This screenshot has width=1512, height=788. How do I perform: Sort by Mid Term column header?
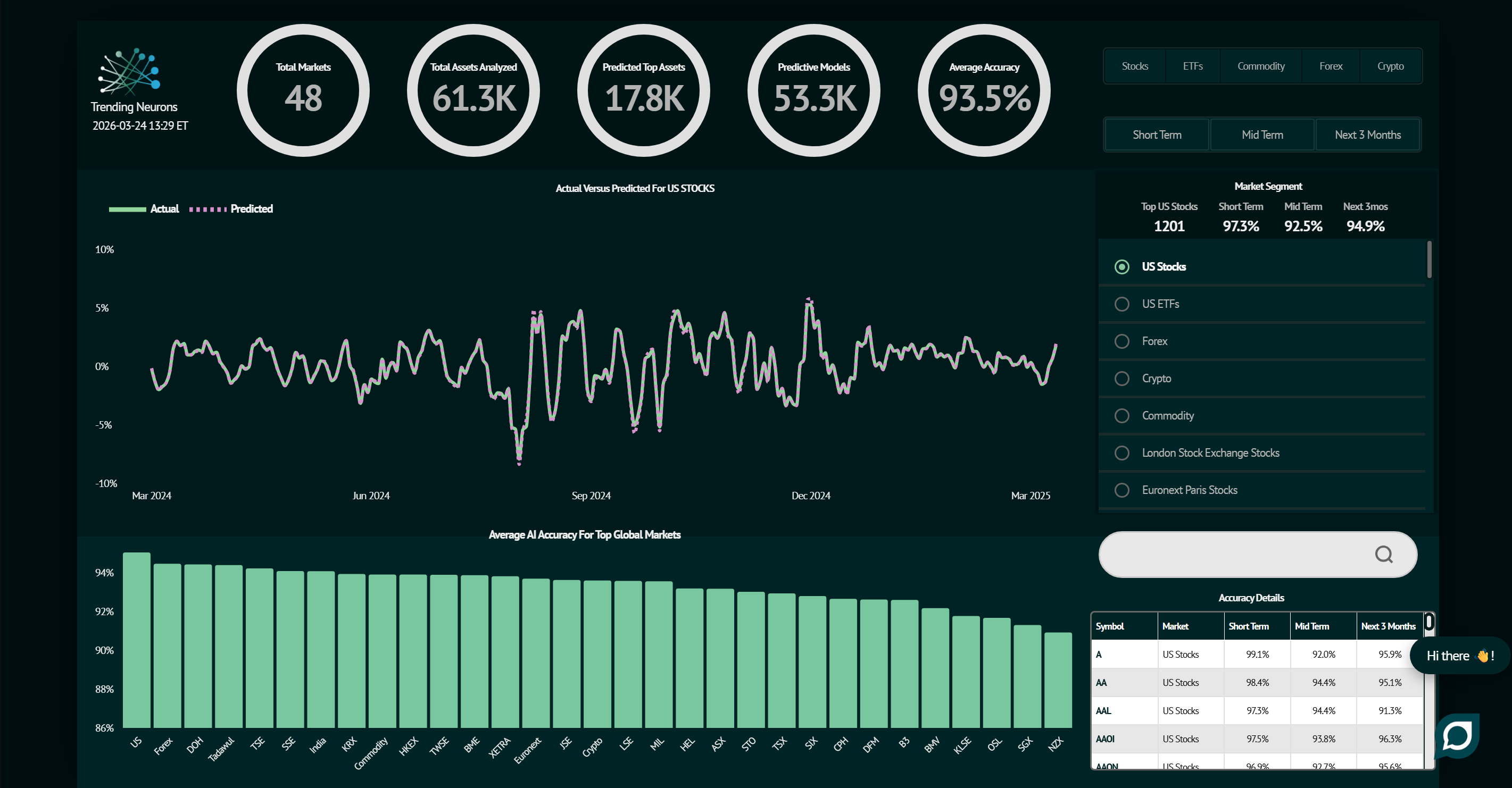coord(1311,626)
